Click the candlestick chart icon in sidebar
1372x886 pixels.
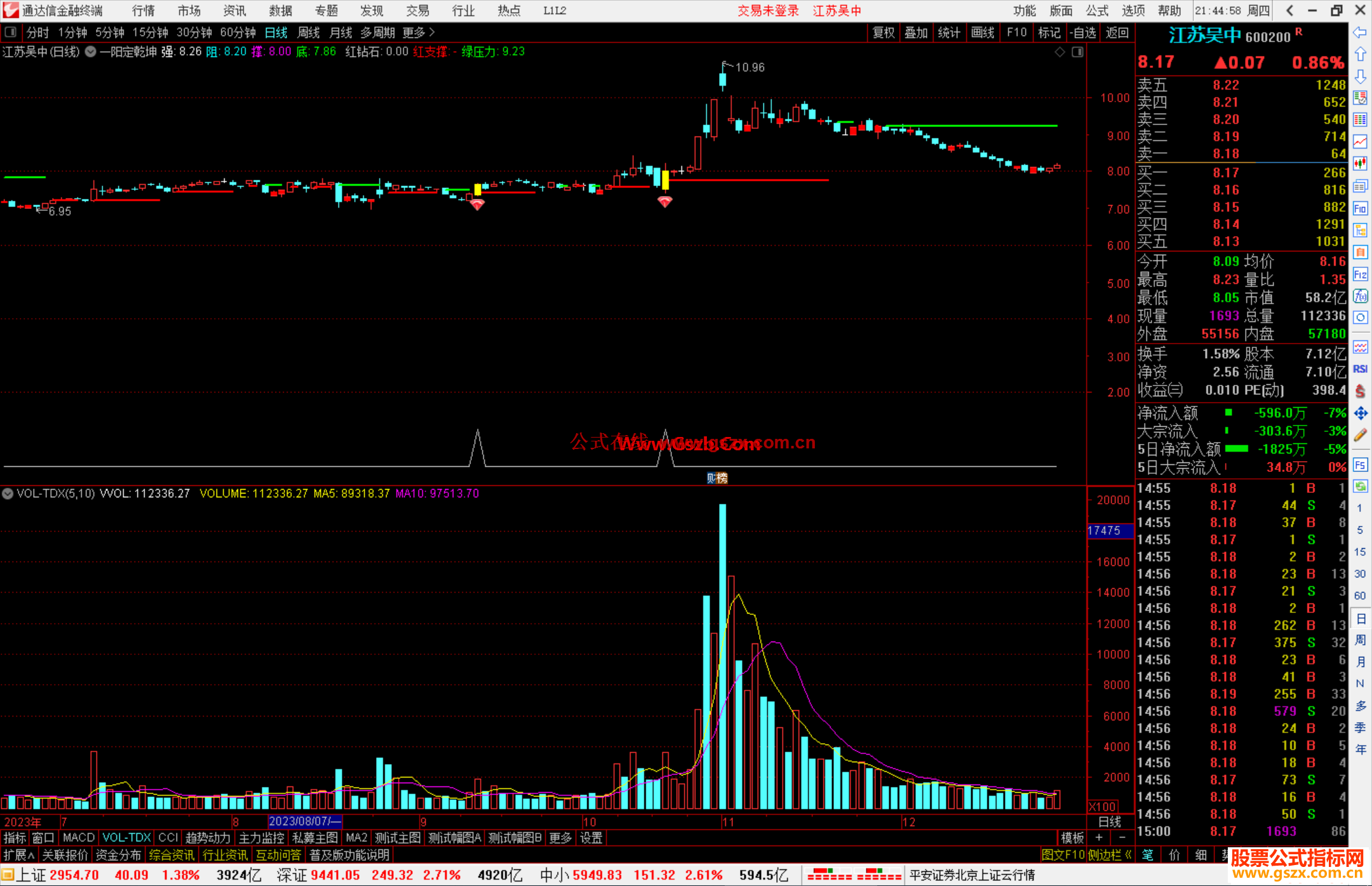coord(1360,164)
